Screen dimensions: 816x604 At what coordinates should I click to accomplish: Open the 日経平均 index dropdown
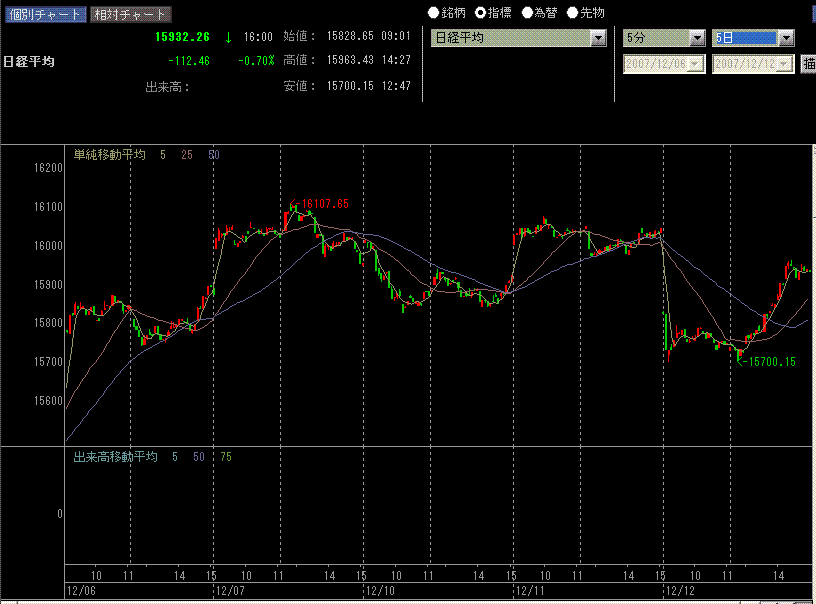(x=598, y=38)
